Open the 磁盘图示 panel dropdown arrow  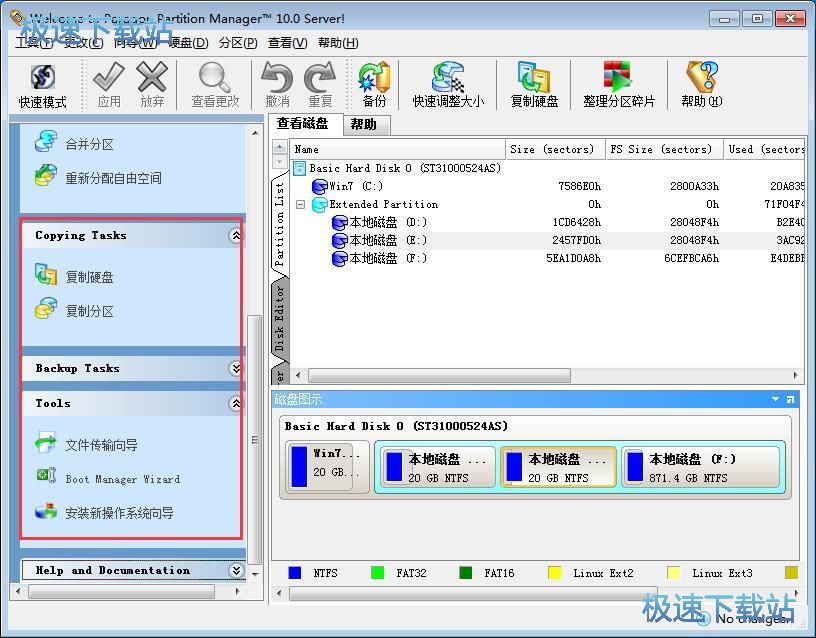tap(775, 399)
